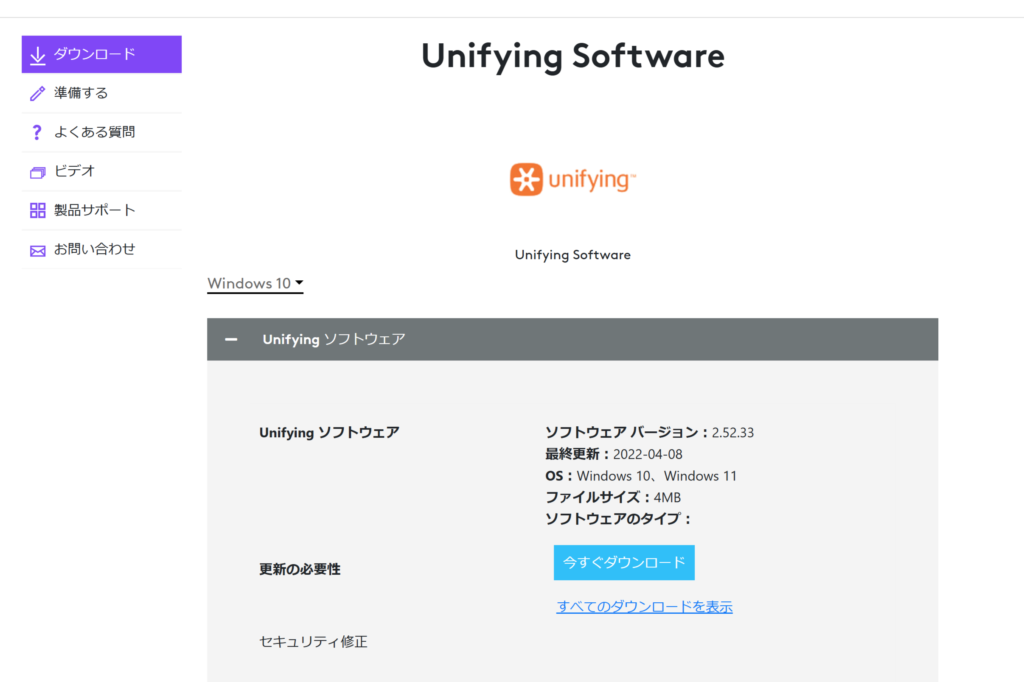Click the bold Unifying ソフトウェア name in details
The image size is (1024, 682).
329,432
